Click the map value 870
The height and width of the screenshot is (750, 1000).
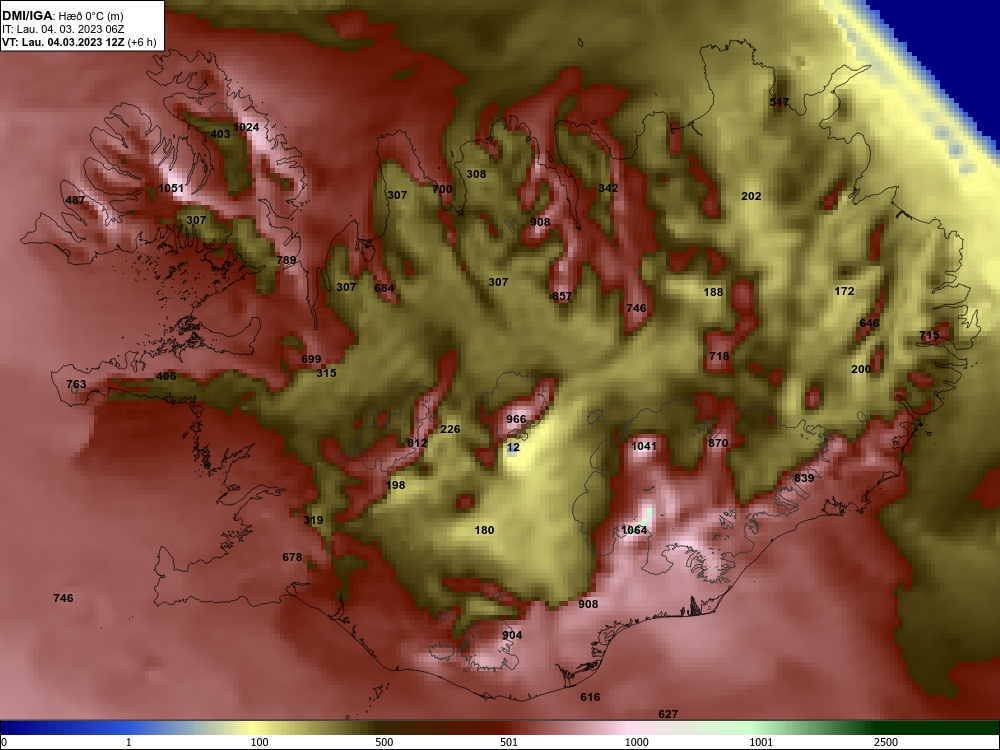tap(718, 443)
